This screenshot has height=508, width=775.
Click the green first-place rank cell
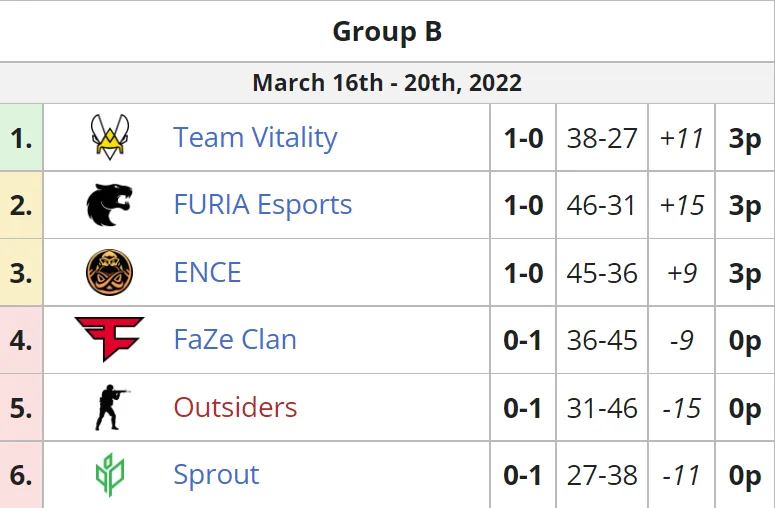[21, 137]
